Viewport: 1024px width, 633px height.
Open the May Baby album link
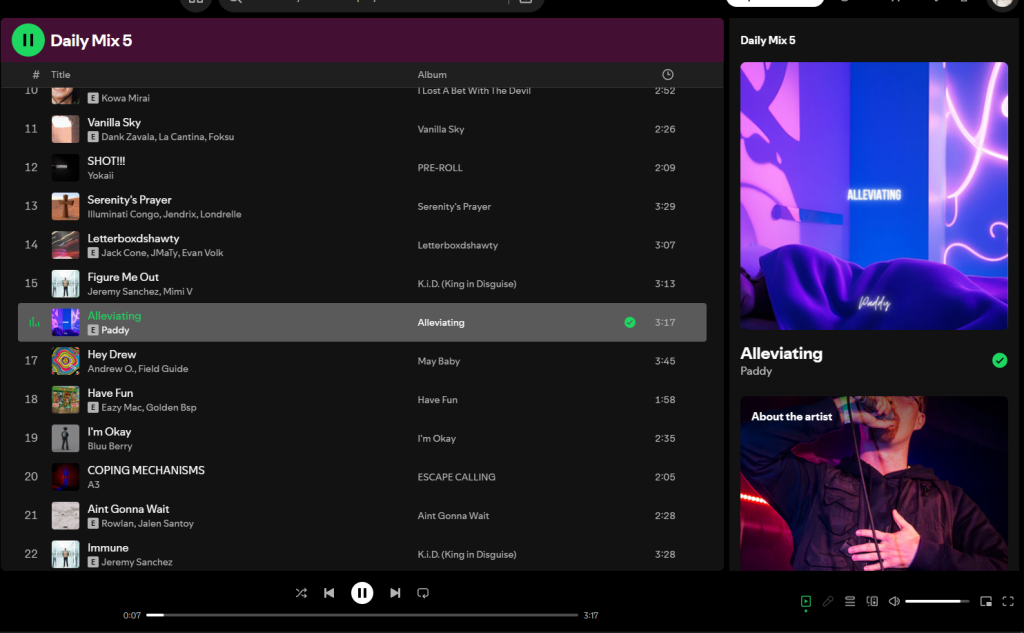point(439,361)
